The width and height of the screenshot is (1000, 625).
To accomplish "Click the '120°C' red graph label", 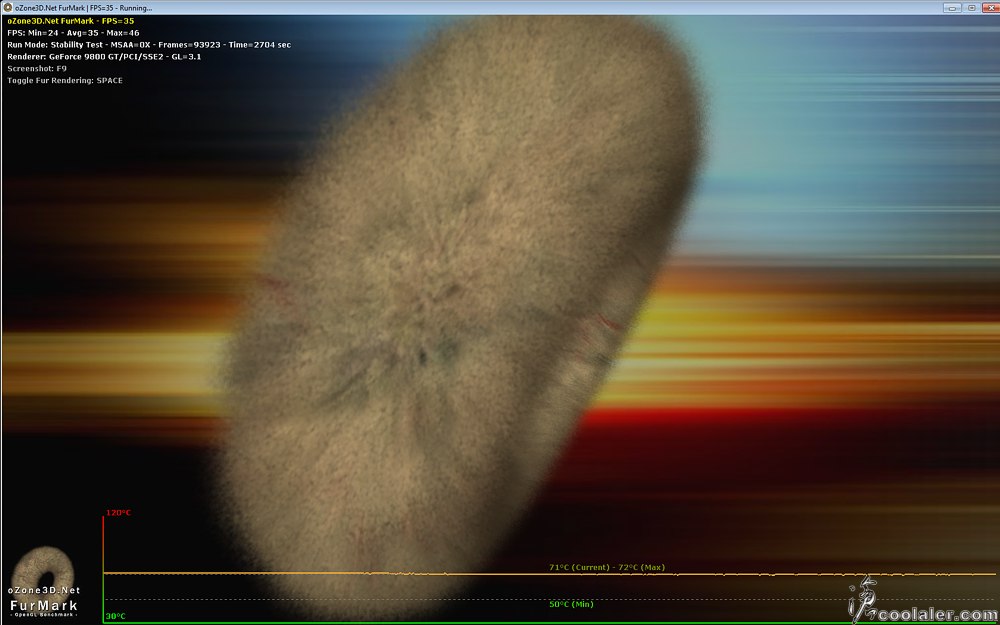I will point(119,513).
